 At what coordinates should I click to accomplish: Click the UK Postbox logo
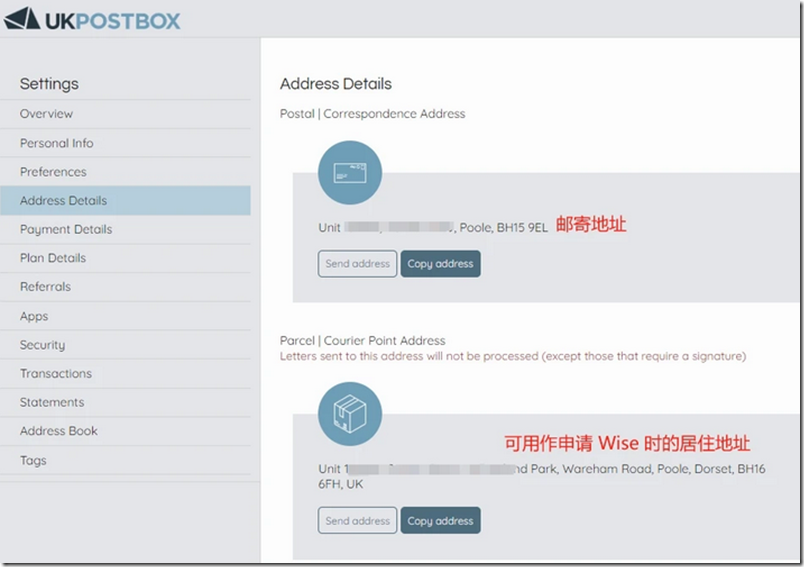pyautogui.click(x=93, y=19)
